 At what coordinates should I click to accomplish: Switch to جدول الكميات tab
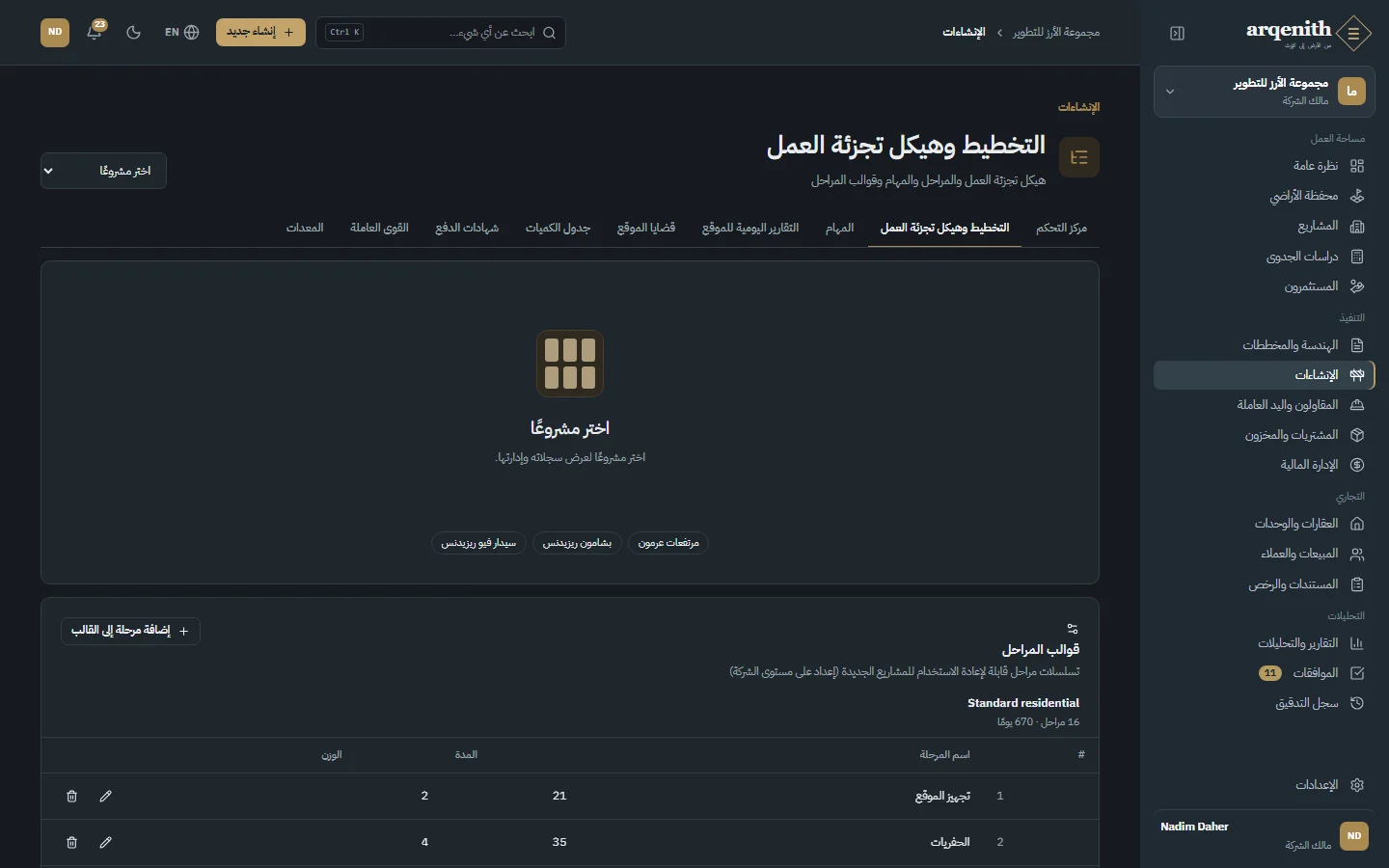[x=558, y=228]
